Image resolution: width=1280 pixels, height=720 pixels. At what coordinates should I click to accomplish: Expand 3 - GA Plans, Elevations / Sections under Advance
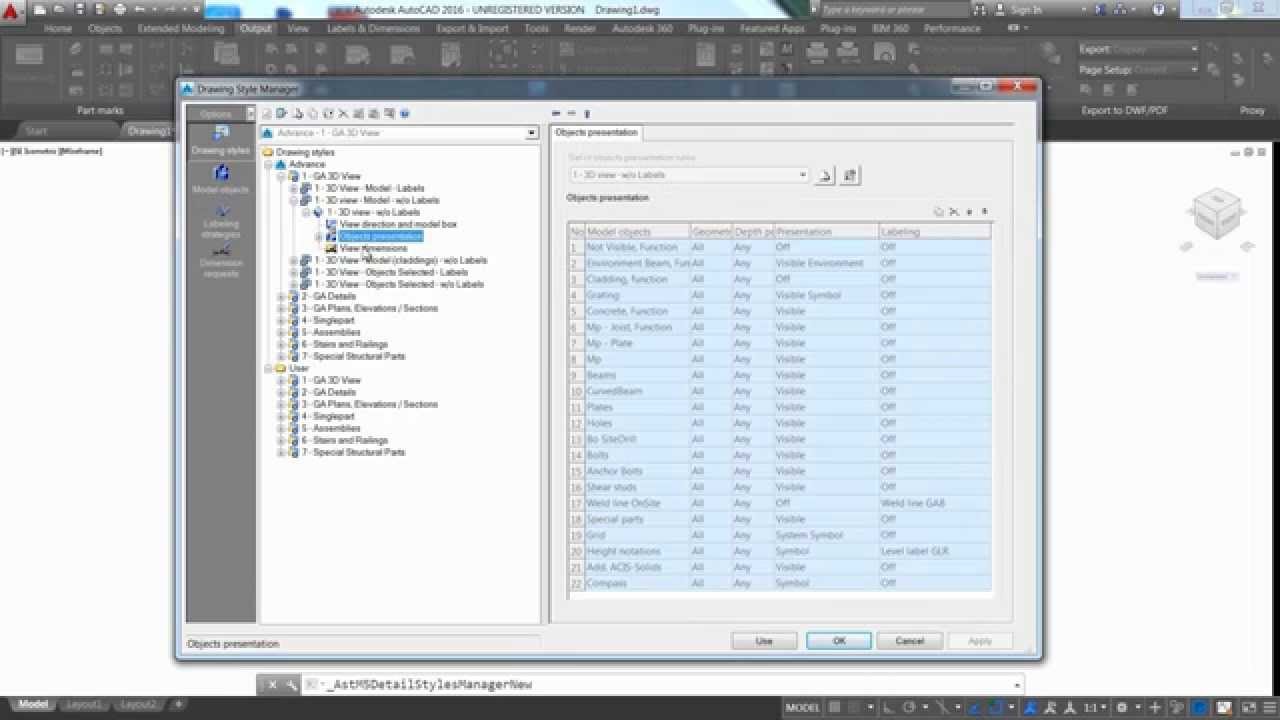[x=281, y=308]
